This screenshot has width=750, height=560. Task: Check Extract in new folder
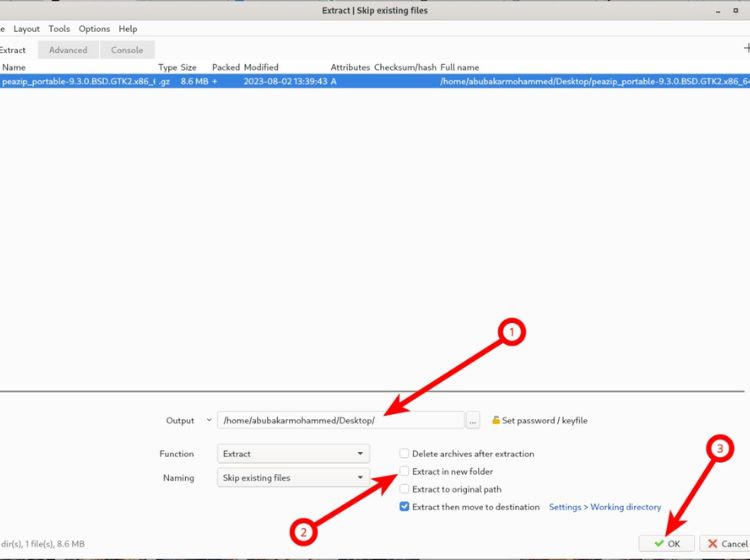[404, 472]
